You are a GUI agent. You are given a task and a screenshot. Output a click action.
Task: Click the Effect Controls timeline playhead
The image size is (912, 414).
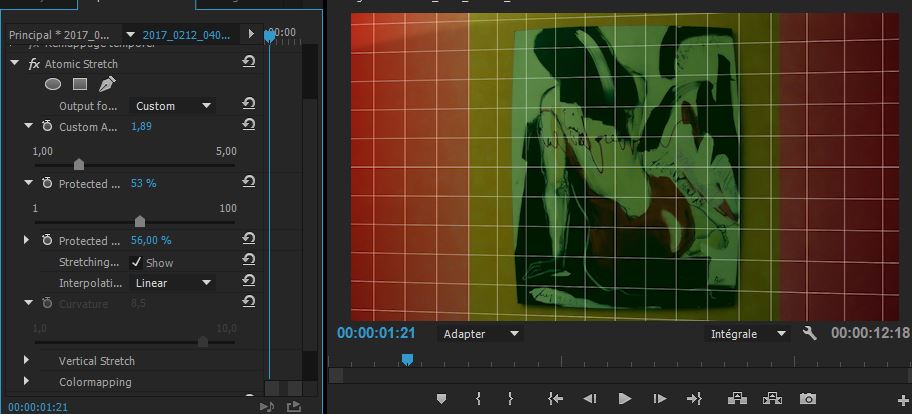pyautogui.click(x=269, y=35)
